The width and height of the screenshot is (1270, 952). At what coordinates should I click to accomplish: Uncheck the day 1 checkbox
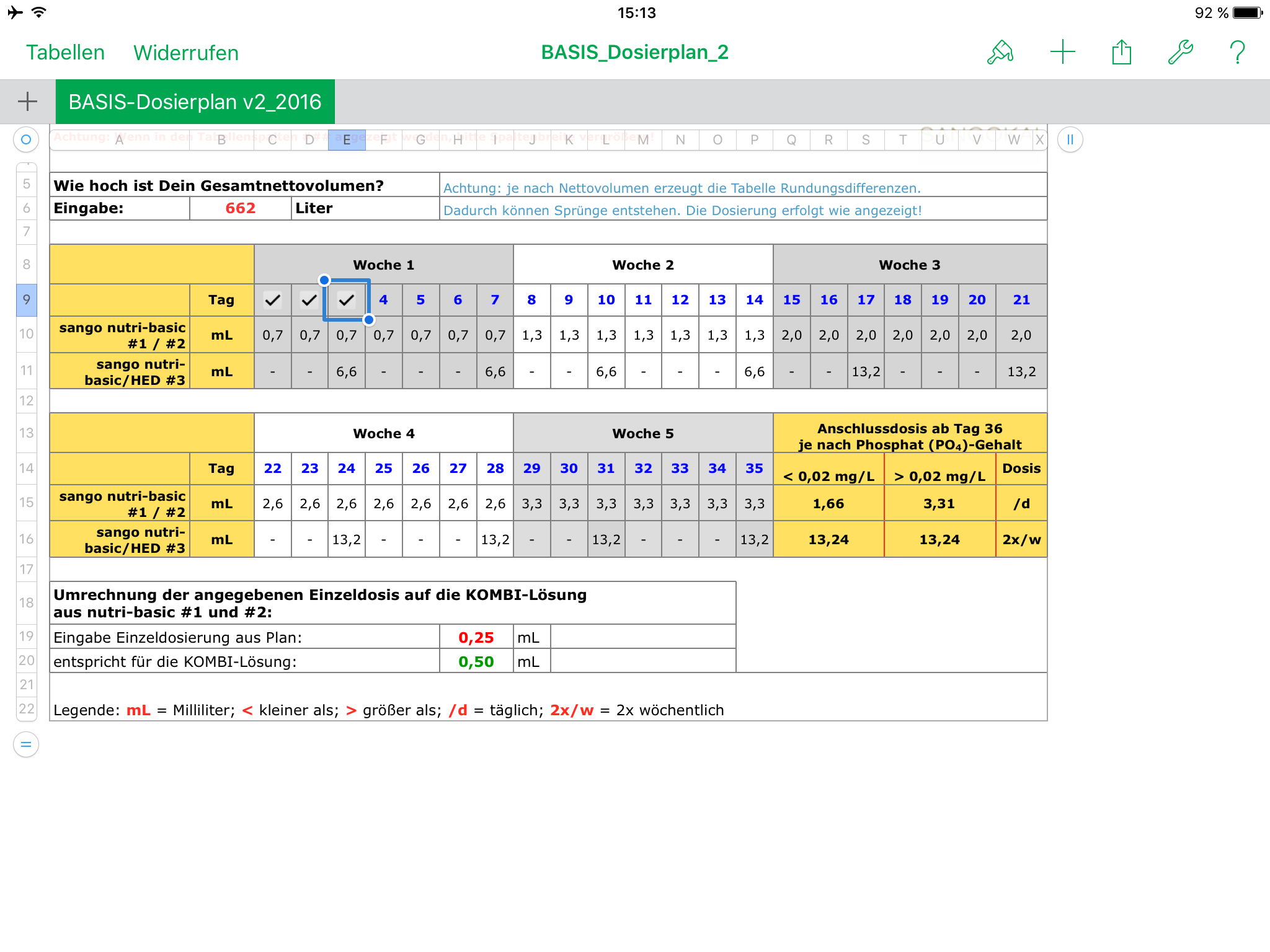pos(272,301)
